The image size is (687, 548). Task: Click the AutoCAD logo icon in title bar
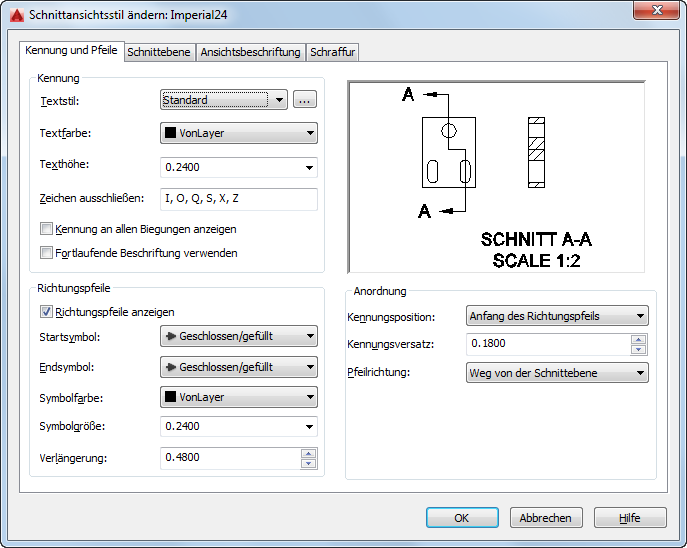click(17, 15)
